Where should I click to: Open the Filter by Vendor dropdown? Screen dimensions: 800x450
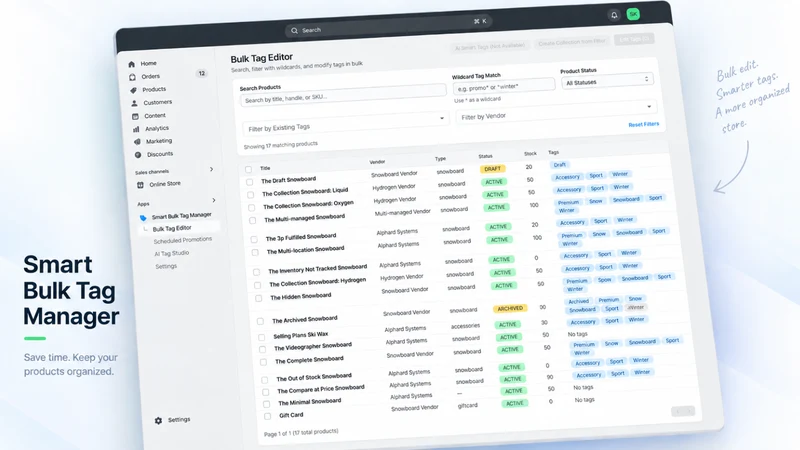(x=556, y=112)
